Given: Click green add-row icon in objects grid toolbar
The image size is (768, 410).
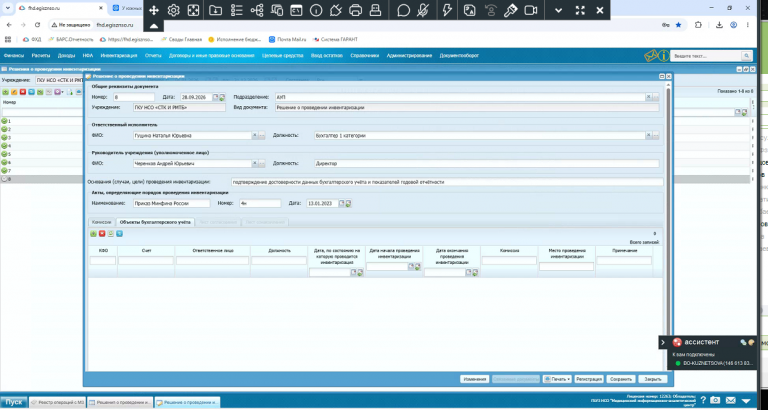Looking at the screenshot, I should click(x=93, y=234).
